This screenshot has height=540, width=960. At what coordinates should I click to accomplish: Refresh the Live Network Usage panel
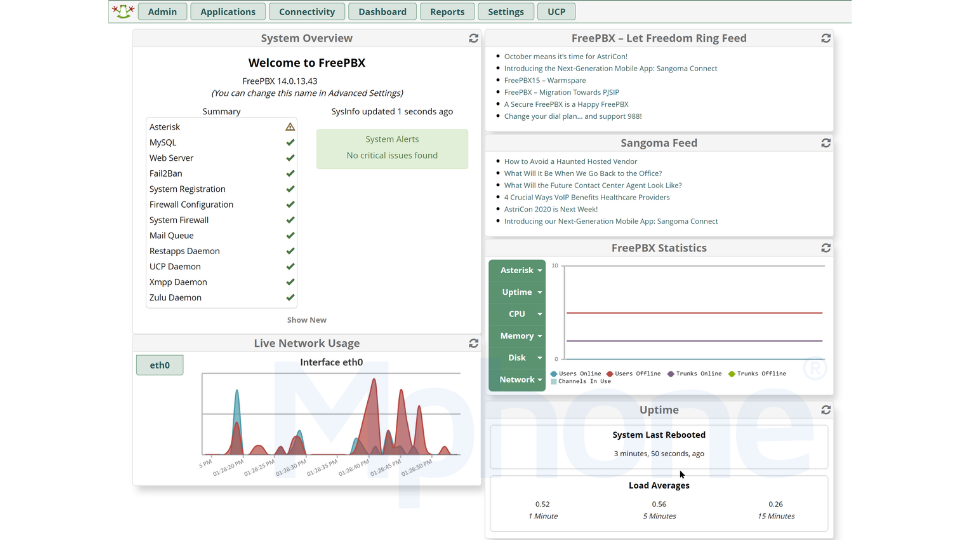[473, 343]
